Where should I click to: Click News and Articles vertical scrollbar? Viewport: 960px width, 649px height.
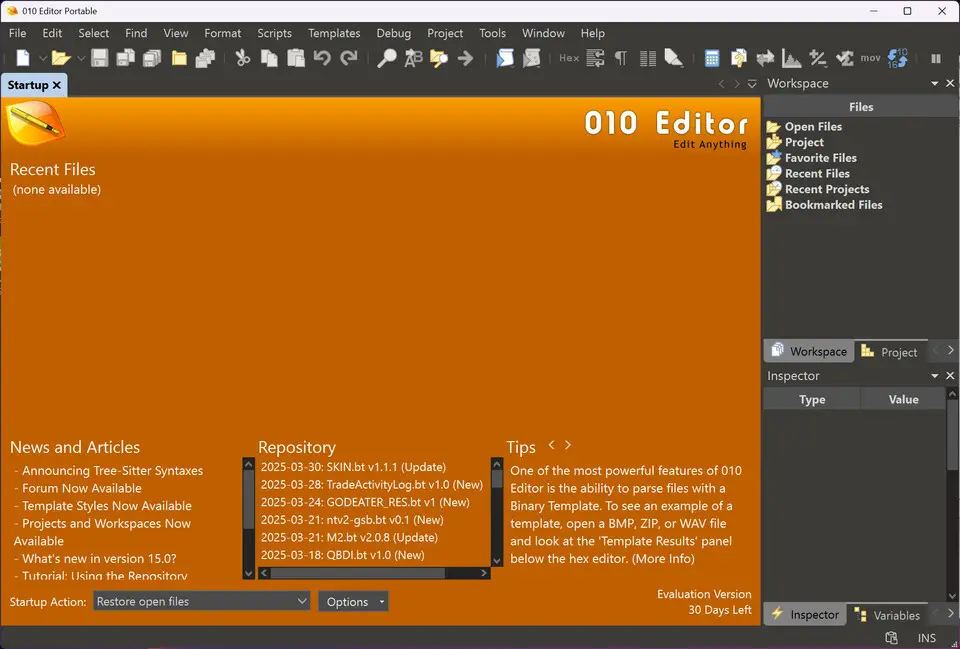pos(248,518)
